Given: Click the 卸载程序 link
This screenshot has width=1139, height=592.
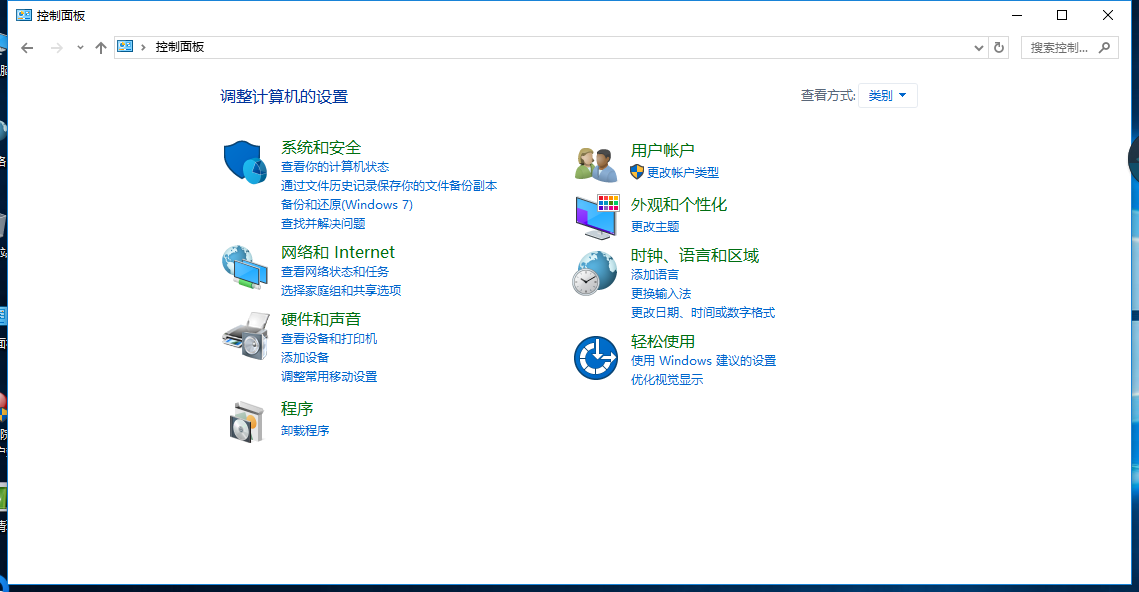Looking at the screenshot, I should coord(305,431).
